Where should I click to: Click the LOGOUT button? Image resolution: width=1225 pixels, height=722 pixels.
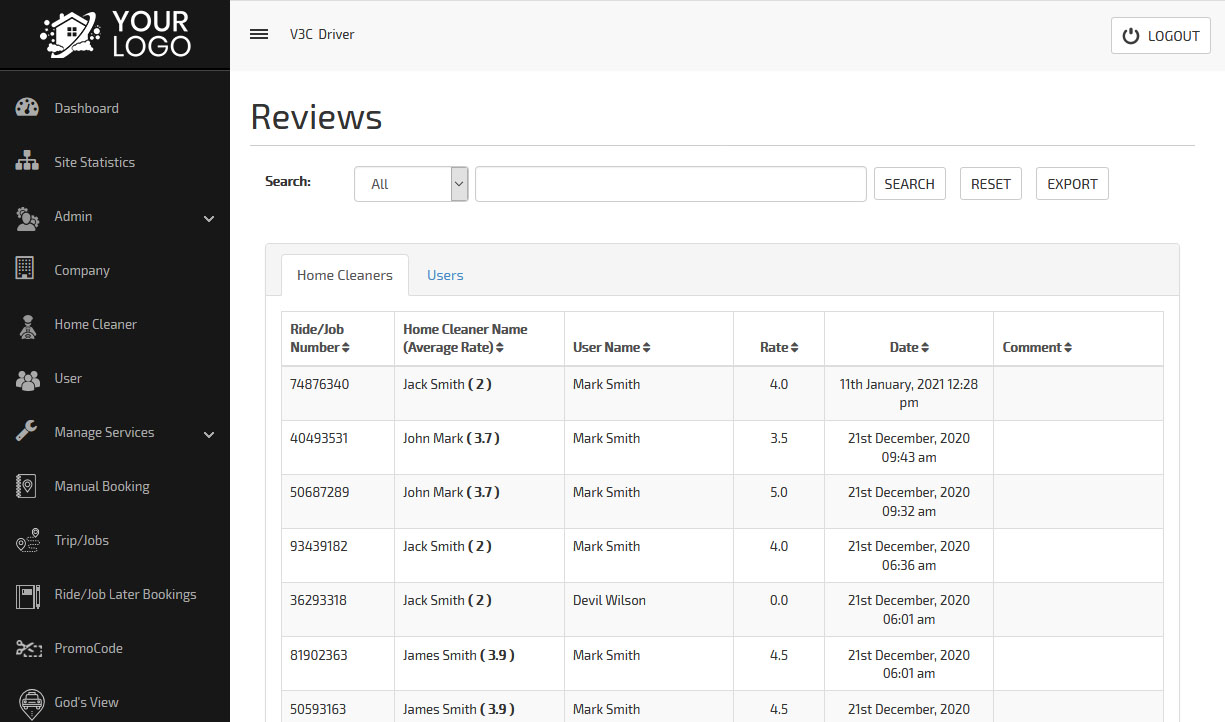(x=1161, y=36)
